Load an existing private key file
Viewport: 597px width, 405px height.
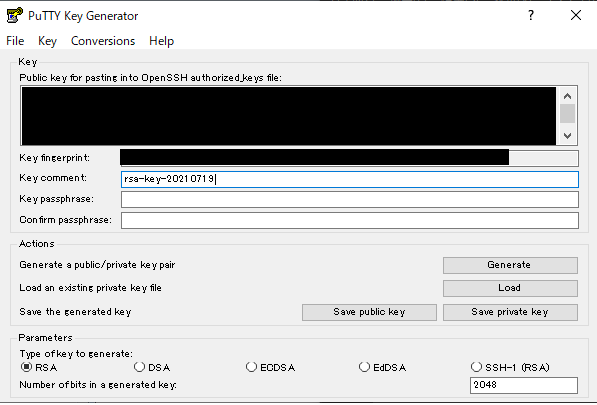click(x=510, y=288)
